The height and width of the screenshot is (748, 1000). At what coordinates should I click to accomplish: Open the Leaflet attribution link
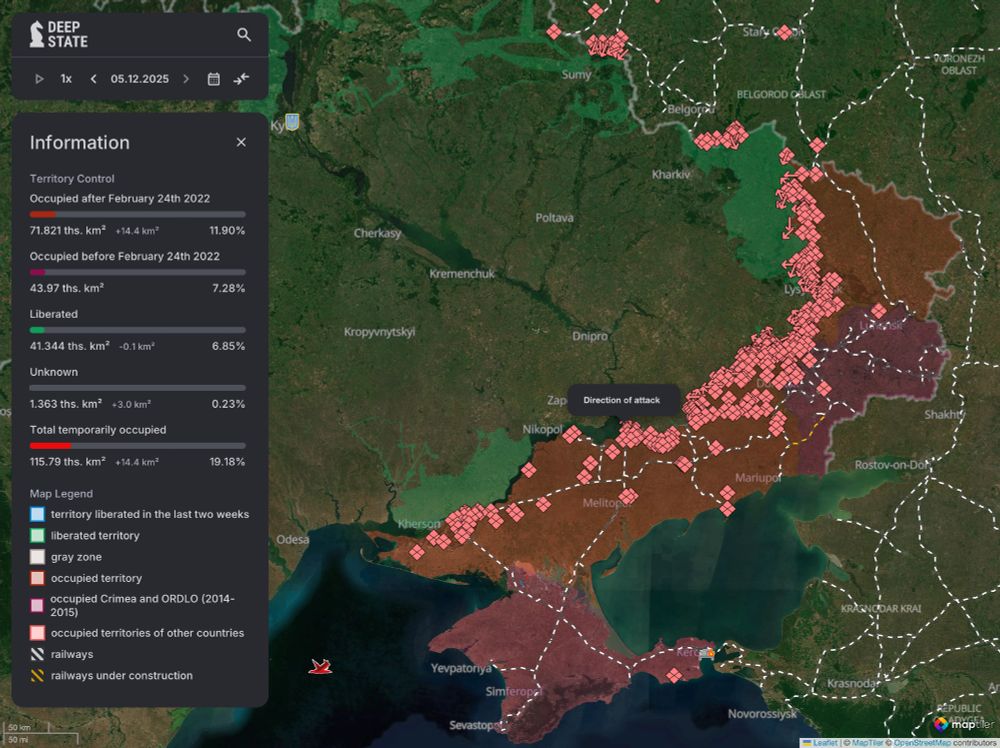click(x=821, y=743)
